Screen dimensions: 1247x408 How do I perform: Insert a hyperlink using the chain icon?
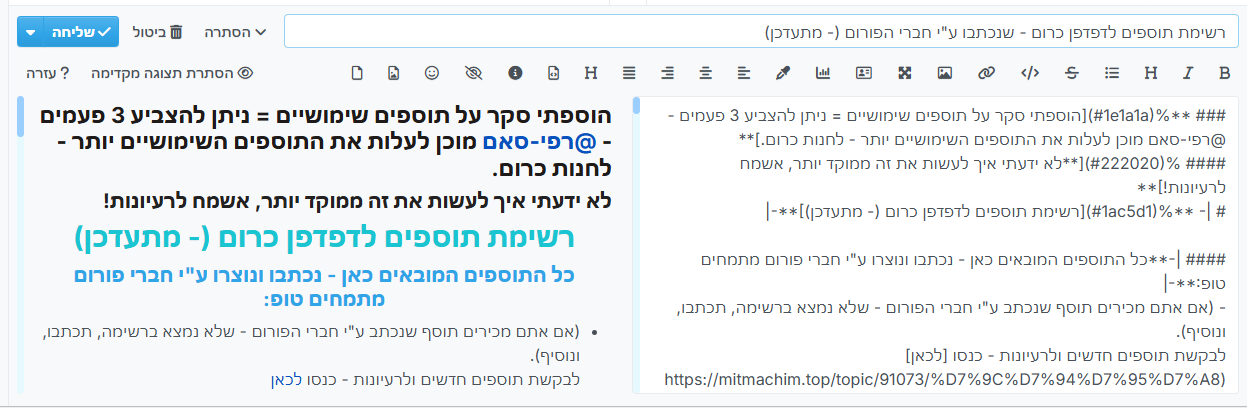pyautogui.click(x=987, y=72)
